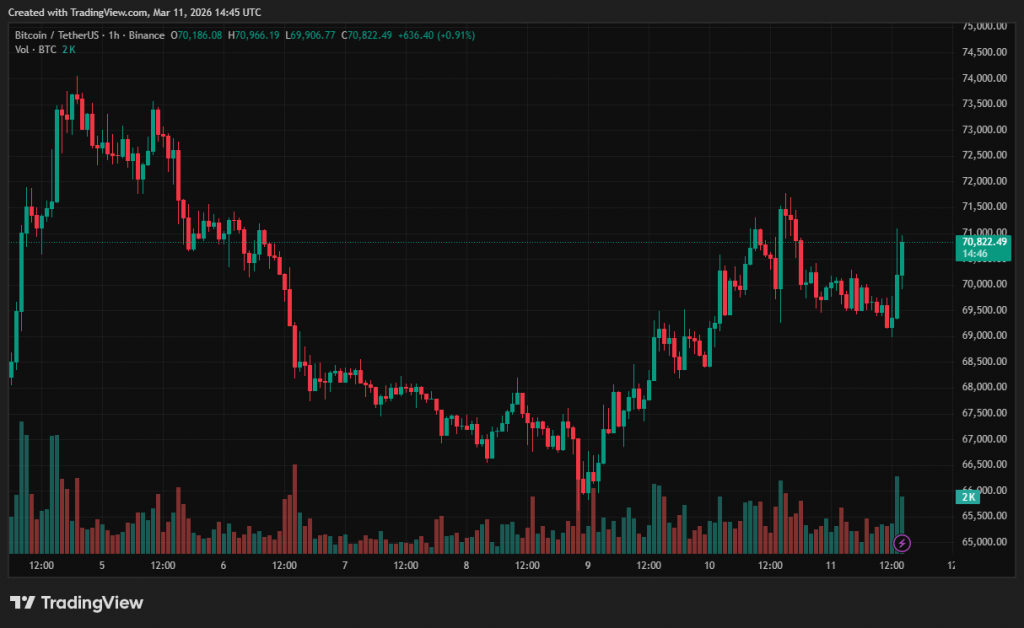The width and height of the screenshot is (1024, 628).
Task: Select the Vol · BTC indicator legend
Action: pyautogui.click(x=35, y=49)
